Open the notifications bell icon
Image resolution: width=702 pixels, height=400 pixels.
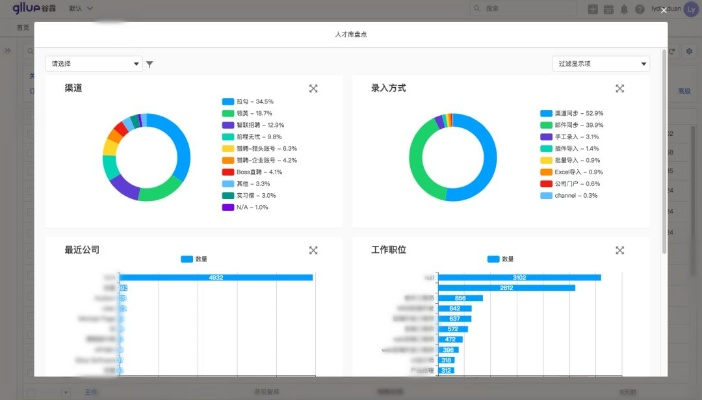click(624, 9)
